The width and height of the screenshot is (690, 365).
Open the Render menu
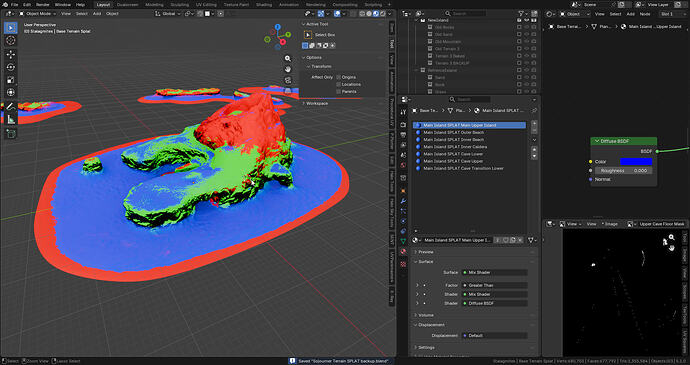pos(43,4)
